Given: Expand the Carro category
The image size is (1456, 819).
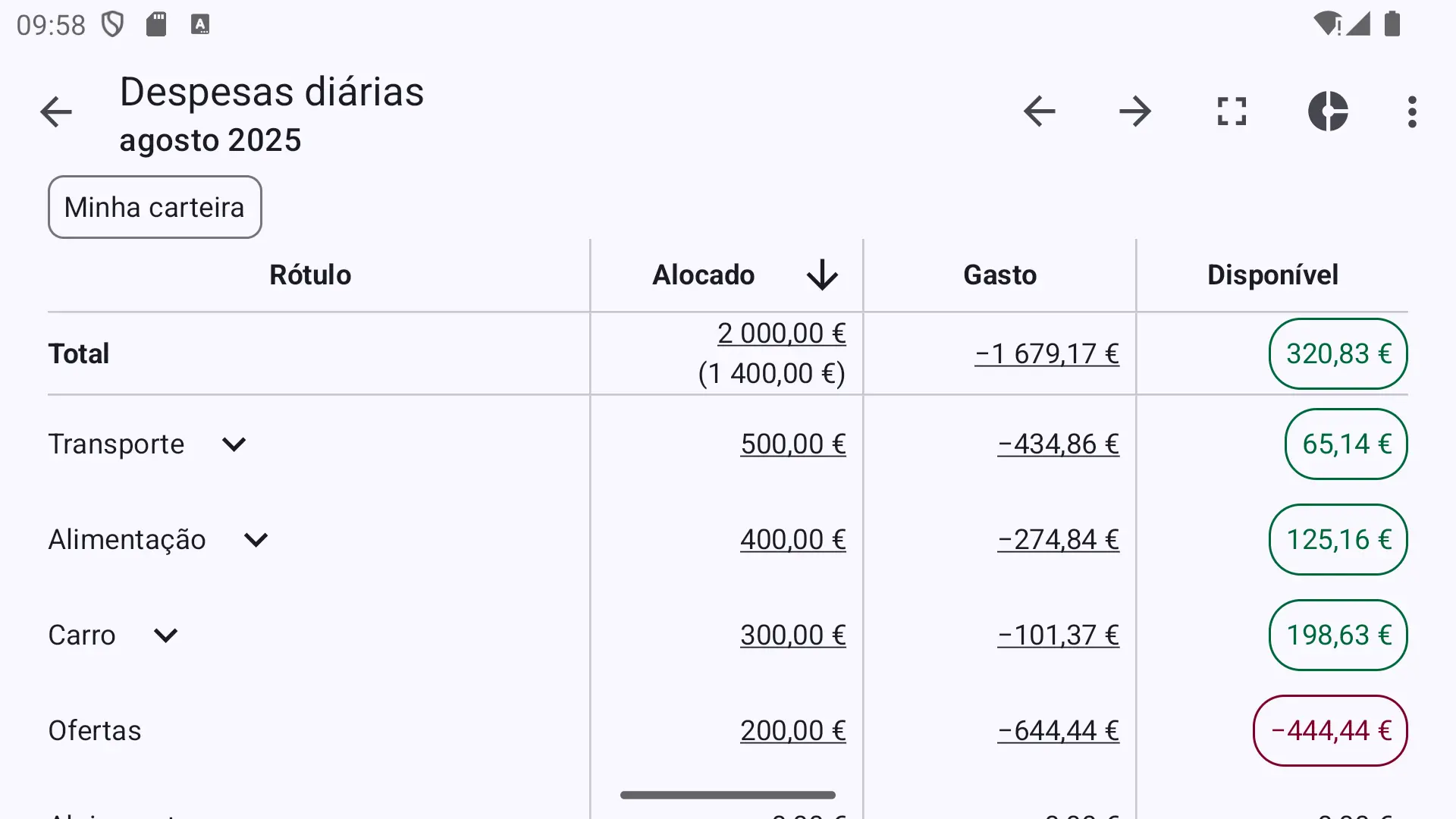Looking at the screenshot, I should pos(165,635).
